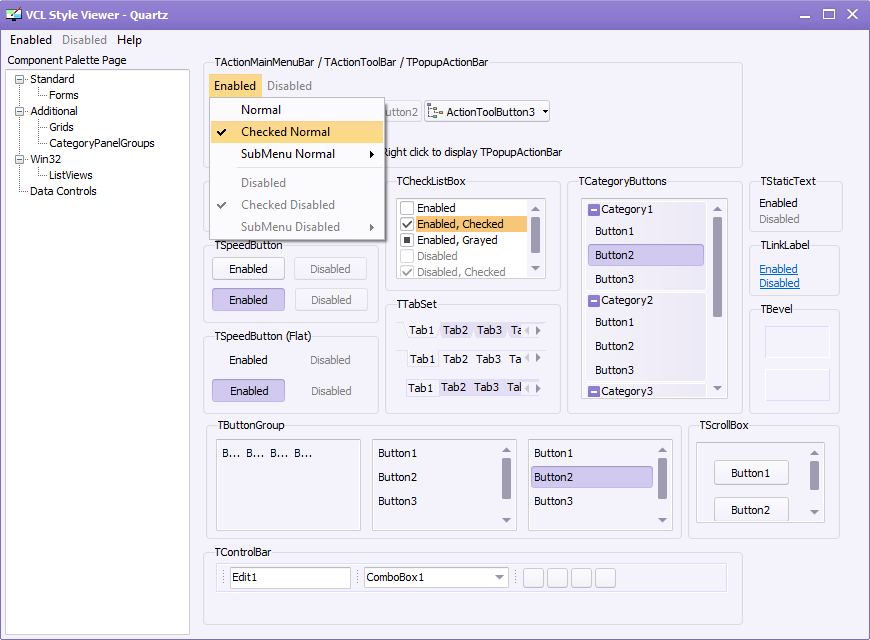Image resolution: width=870 pixels, height=640 pixels.
Task: Toggle the pressed Enabled flat TSpeedButton
Action: (249, 391)
